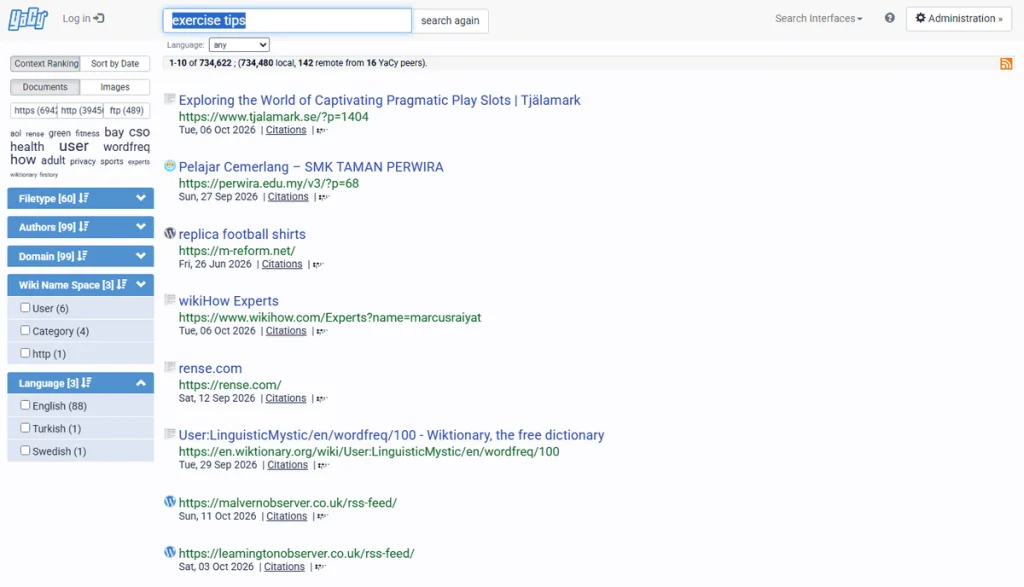Collapse the Language [3] facet chevron
The height and width of the screenshot is (587, 1024).
tap(140, 383)
